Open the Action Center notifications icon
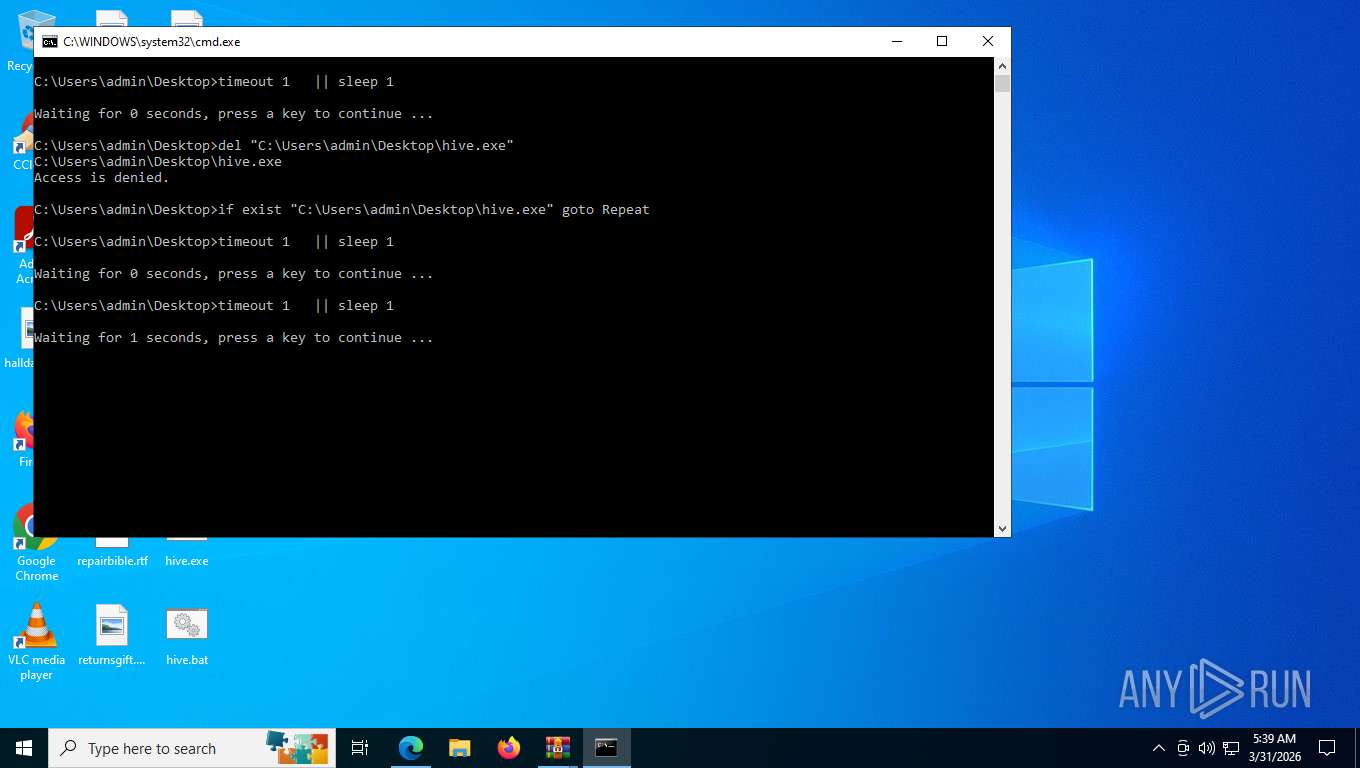This screenshot has width=1360, height=768. point(1327,748)
